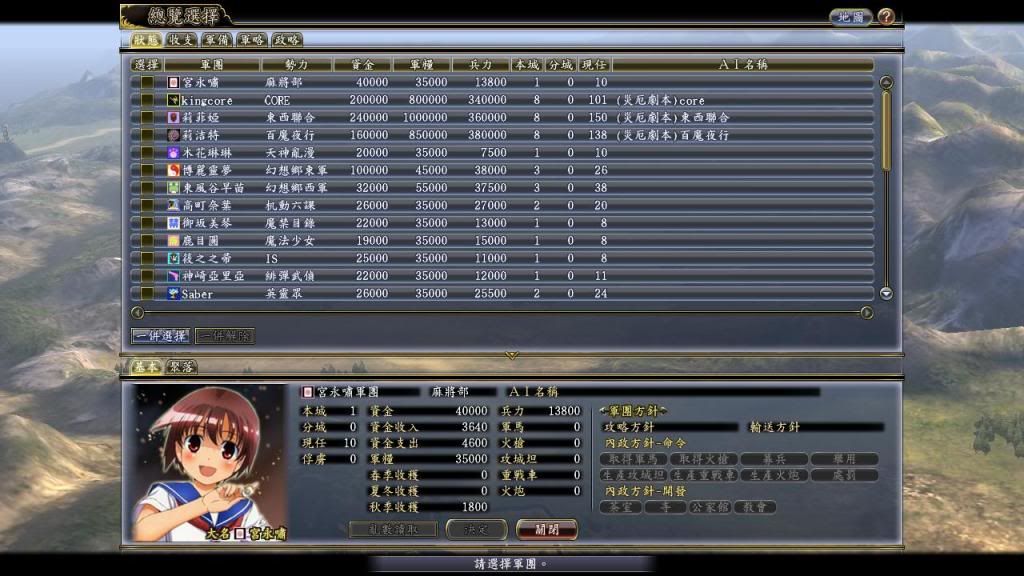Tick the selection checkbox for 宮永咲

coord(147,82)
